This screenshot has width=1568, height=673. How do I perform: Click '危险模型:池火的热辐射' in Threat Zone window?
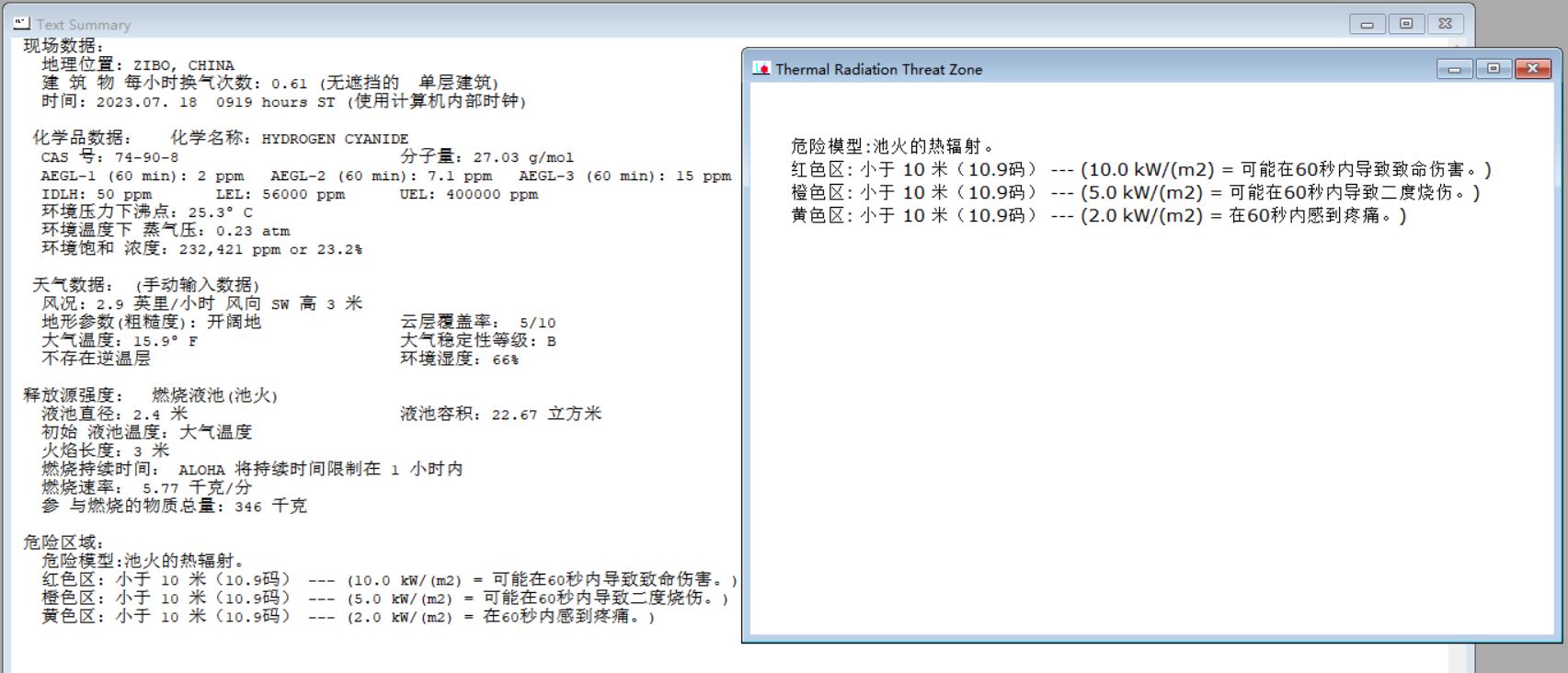click(892, 146)
